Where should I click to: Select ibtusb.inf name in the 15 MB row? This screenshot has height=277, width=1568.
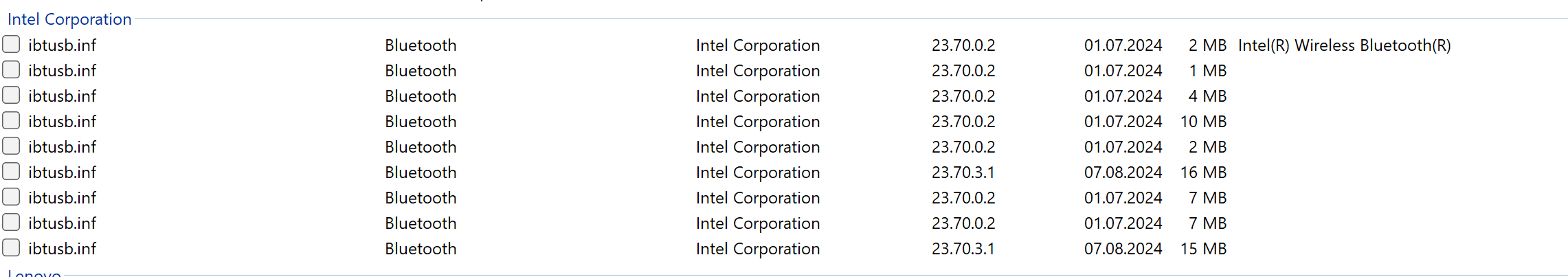coord(62,249)
